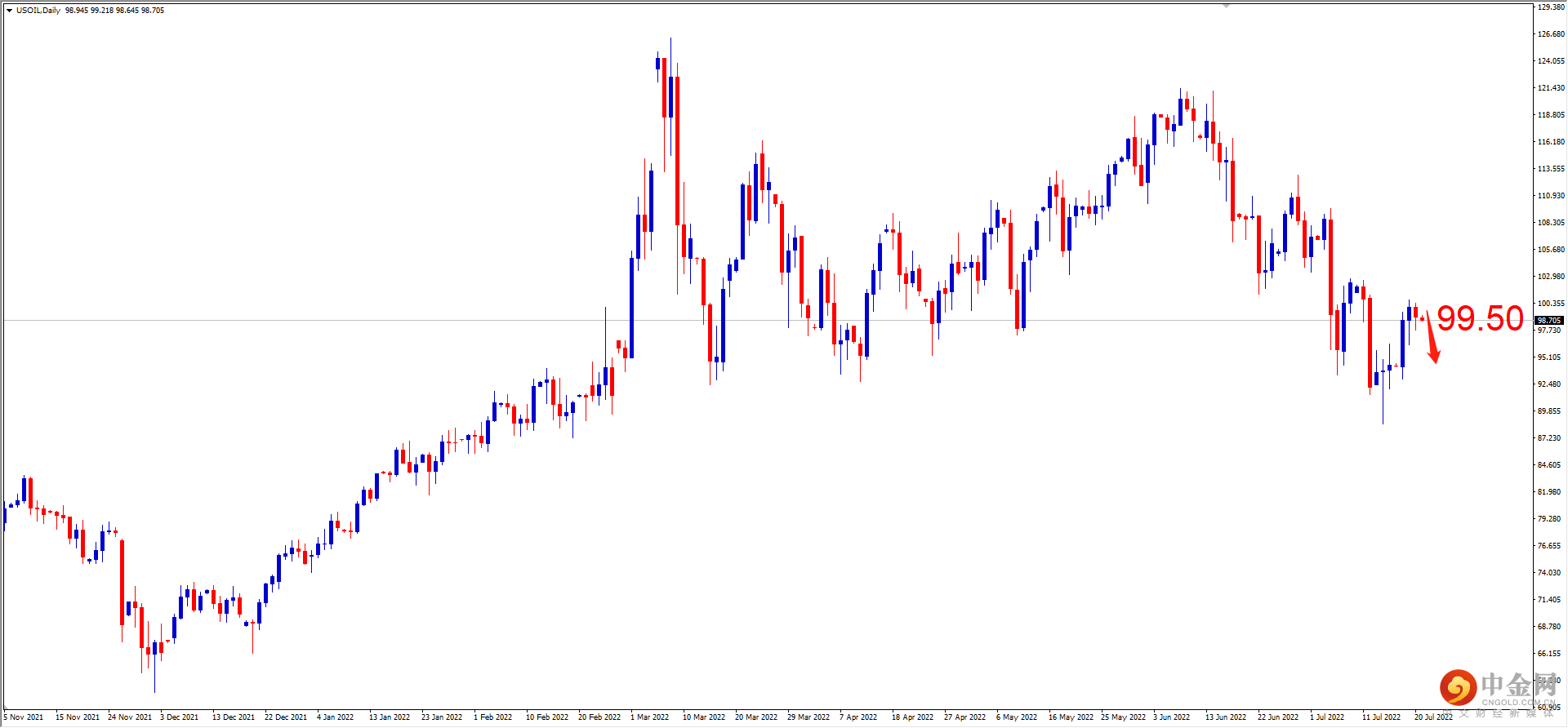Select the 113.555 price scale label
Image resolution: width=1568 pixels, height=728 pixels.
[x=1551, y=169]
